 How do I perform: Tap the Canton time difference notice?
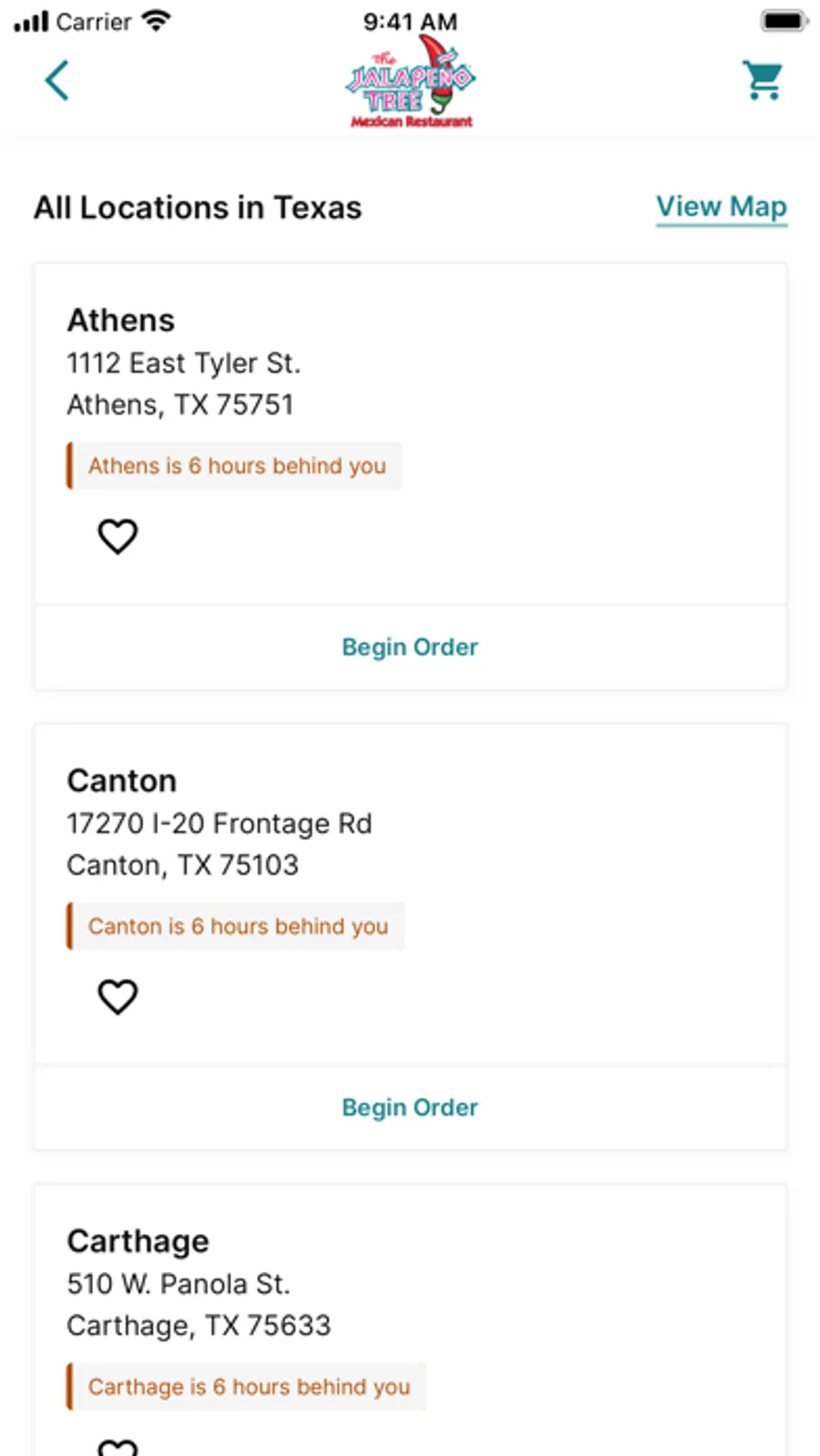(237, 926)
